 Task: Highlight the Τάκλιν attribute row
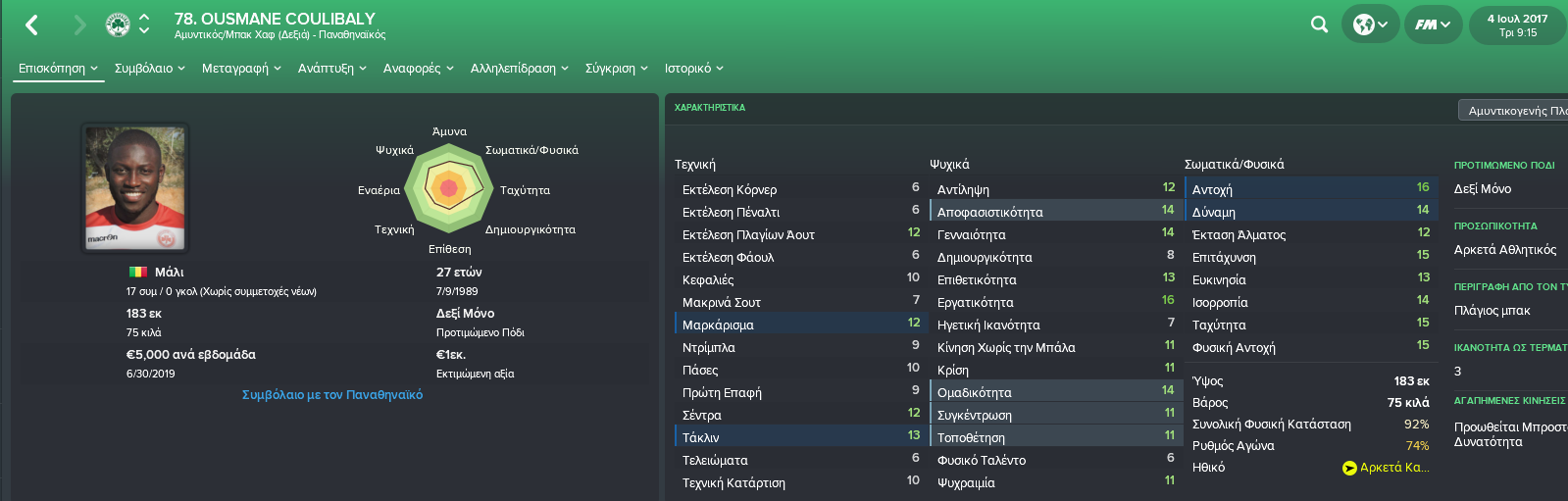click(x=798, y=436)
